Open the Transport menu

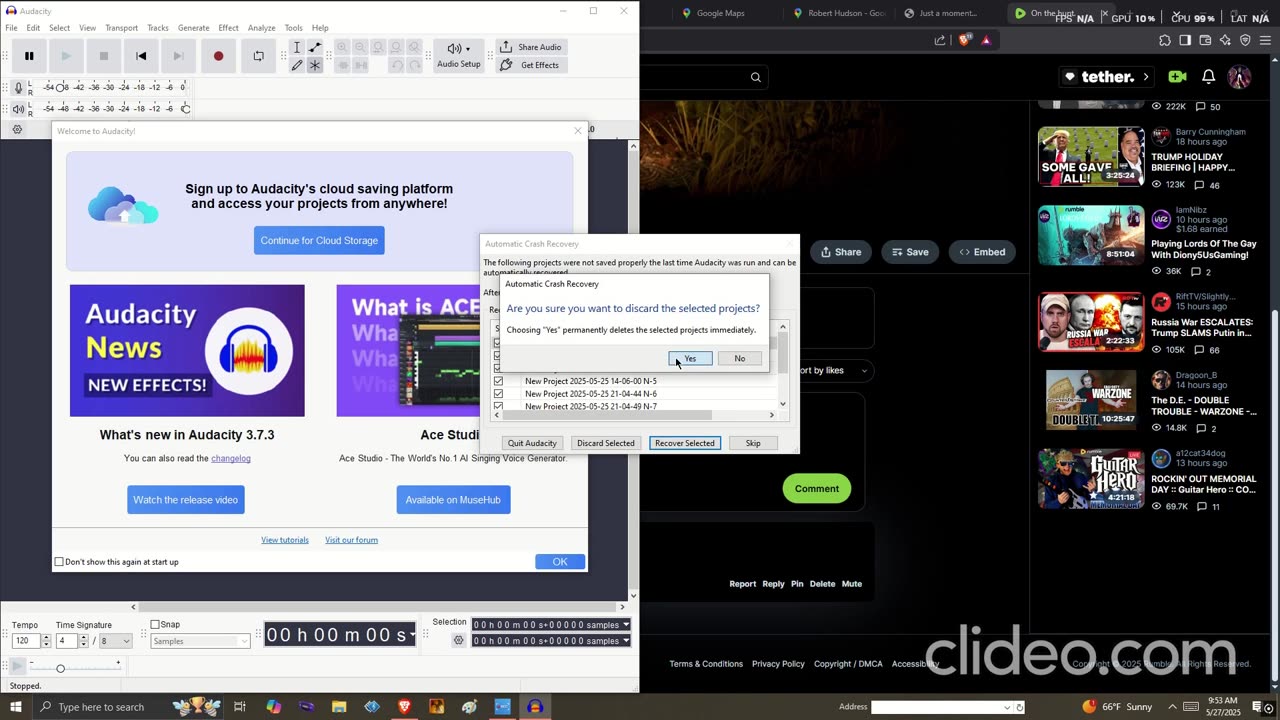[x=121, y=28]
